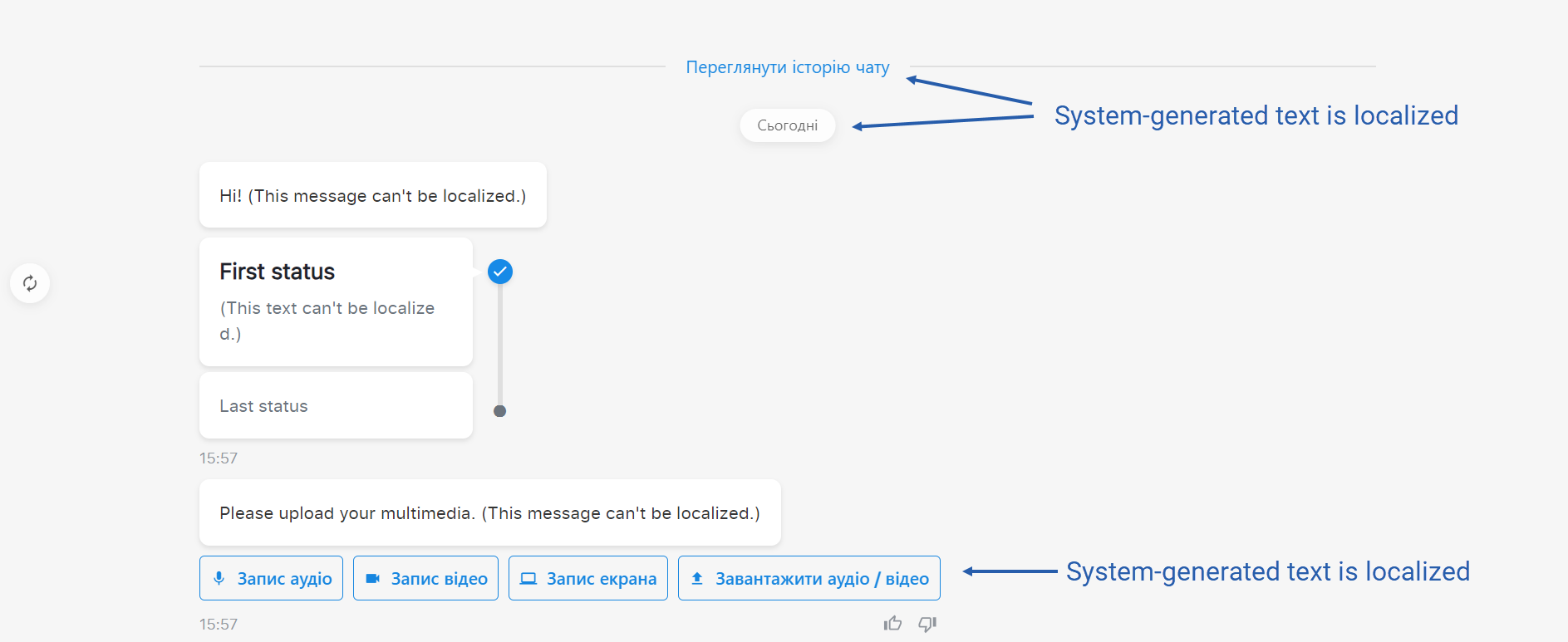
Task: Open the Переглянути історію чату link
Action: coord(787,67)
